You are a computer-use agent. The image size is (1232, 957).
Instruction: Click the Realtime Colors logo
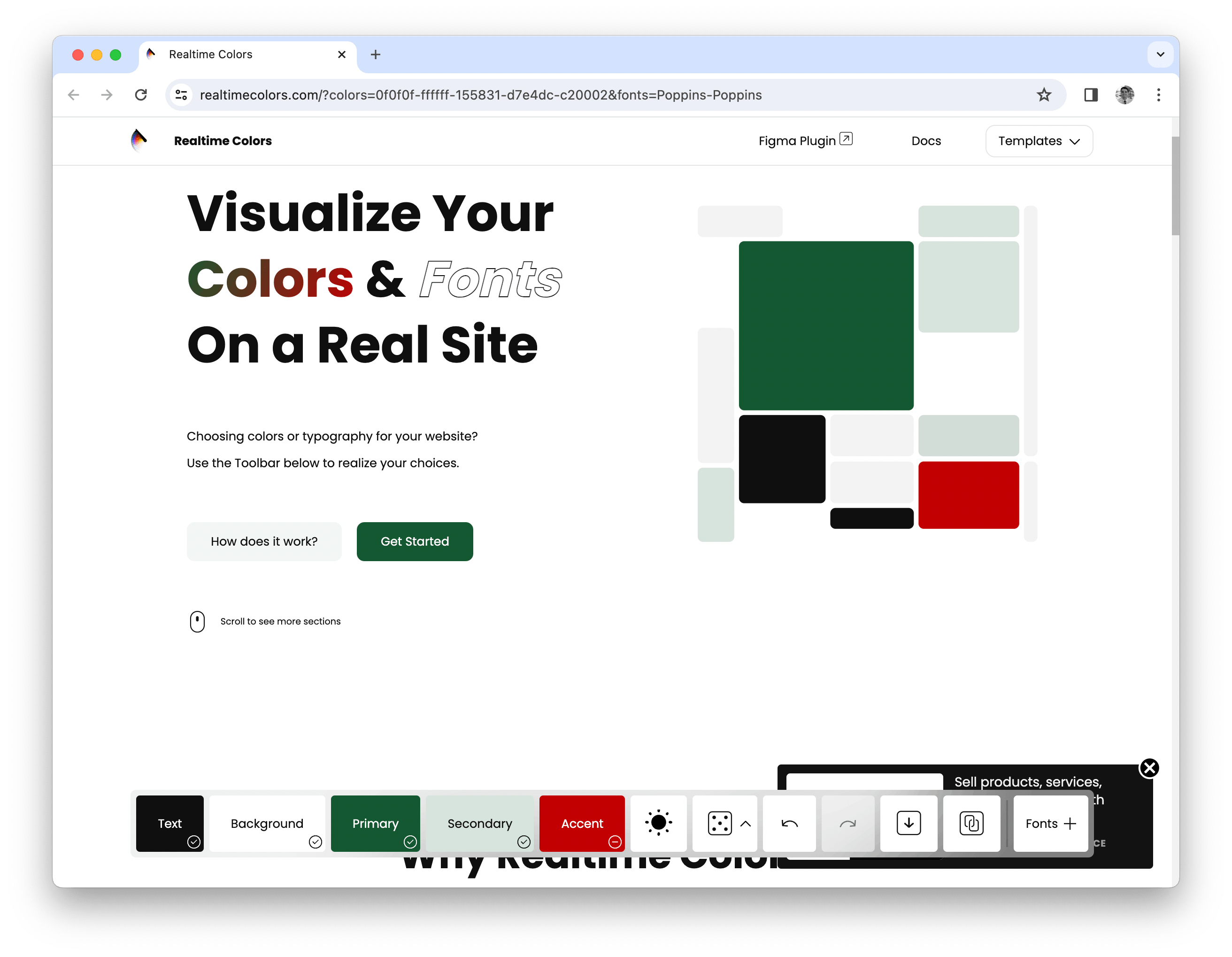click(139, 140)
